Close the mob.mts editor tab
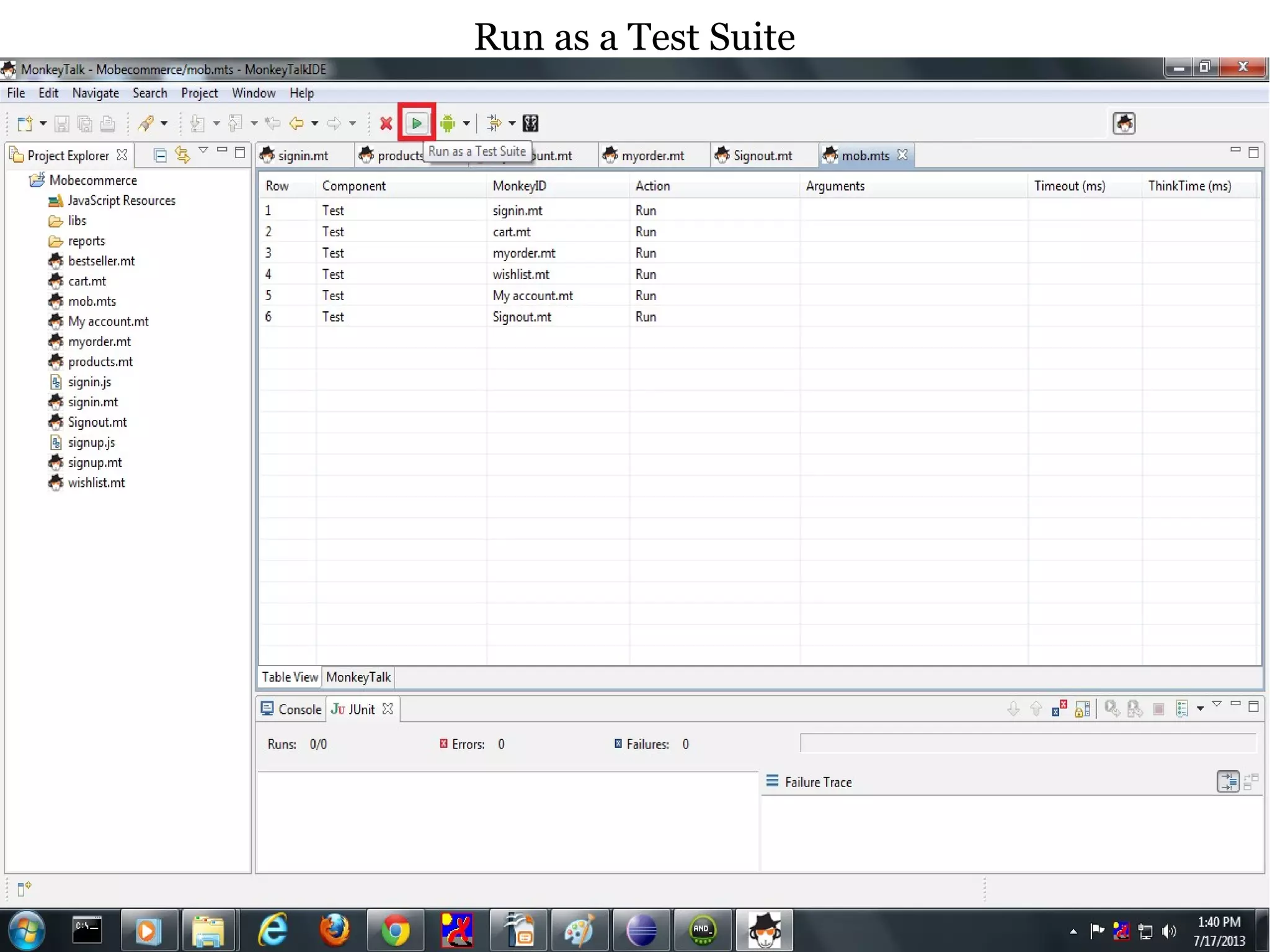 (x=902, y=155)
